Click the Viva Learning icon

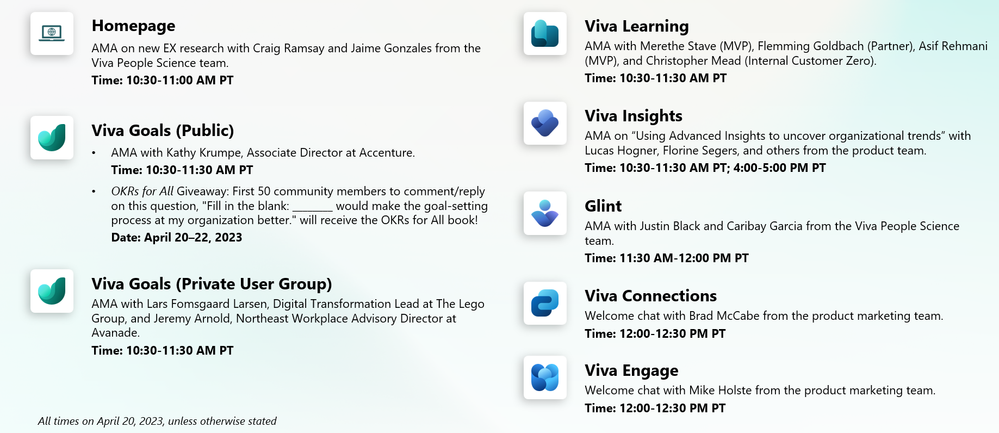click(545, 33)
